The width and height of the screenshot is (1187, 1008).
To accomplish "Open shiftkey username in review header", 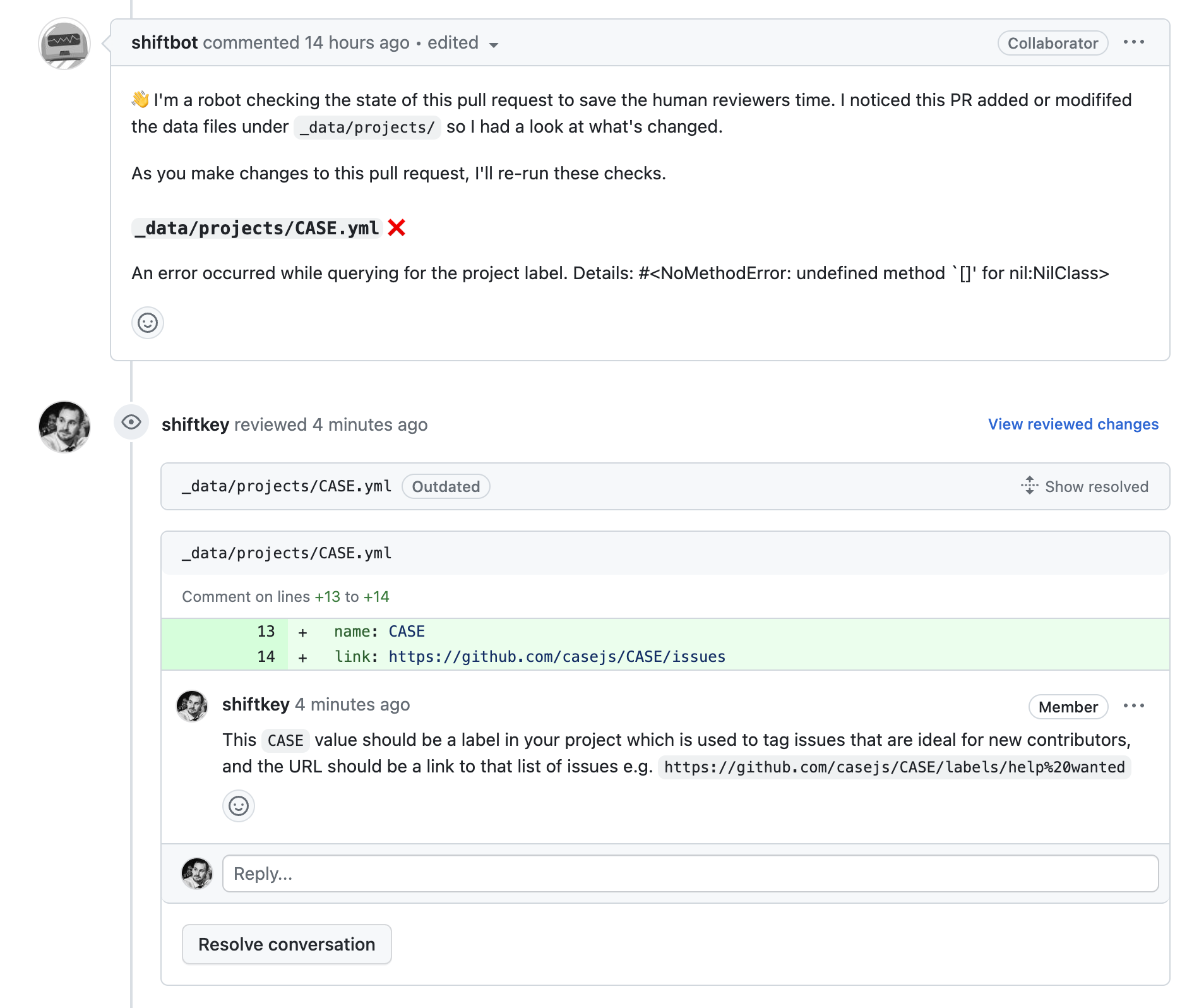I will click(x=195, y=424).
